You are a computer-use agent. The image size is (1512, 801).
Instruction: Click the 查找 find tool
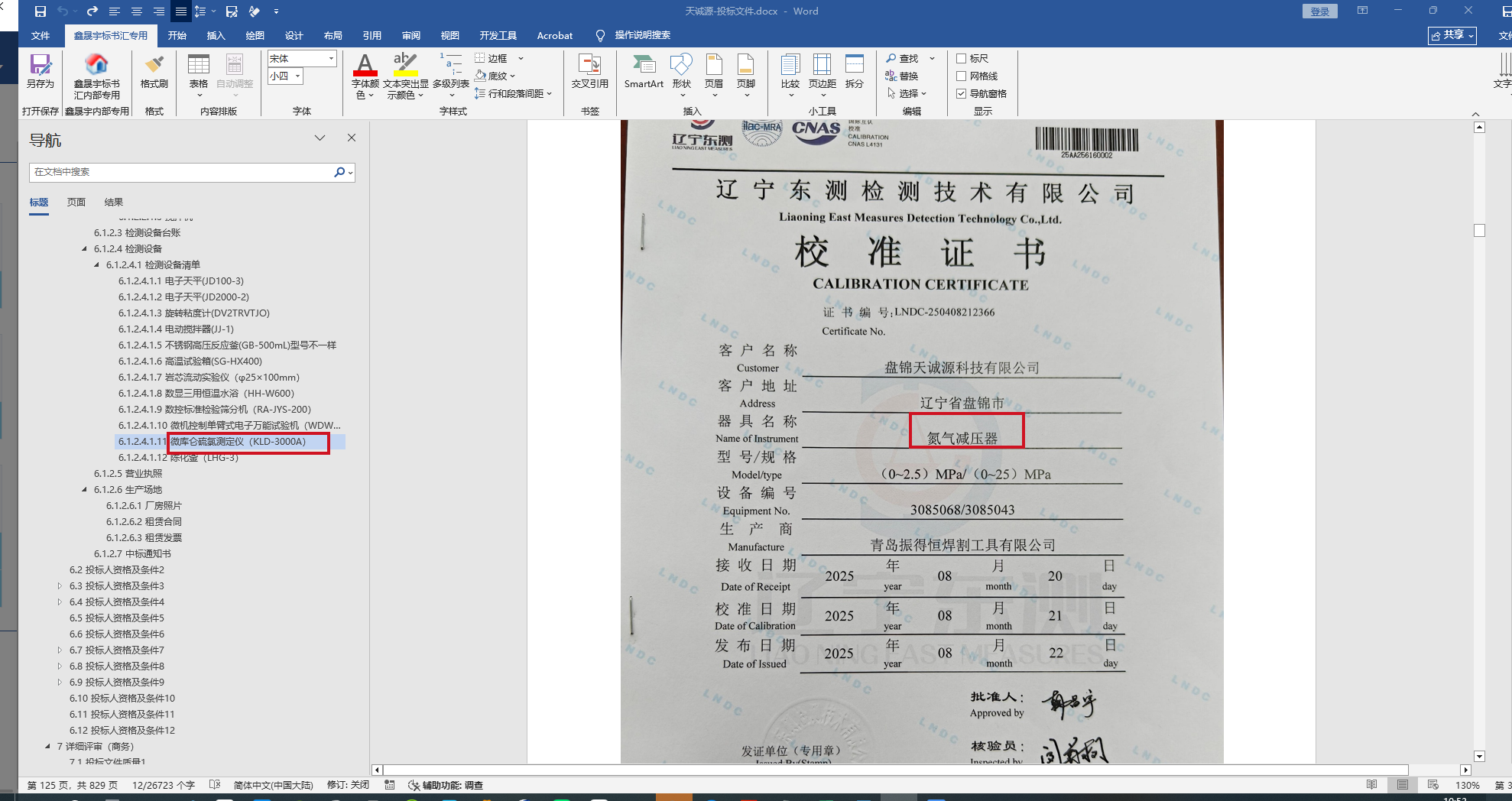pyautogui.click(x=903, y=59)
